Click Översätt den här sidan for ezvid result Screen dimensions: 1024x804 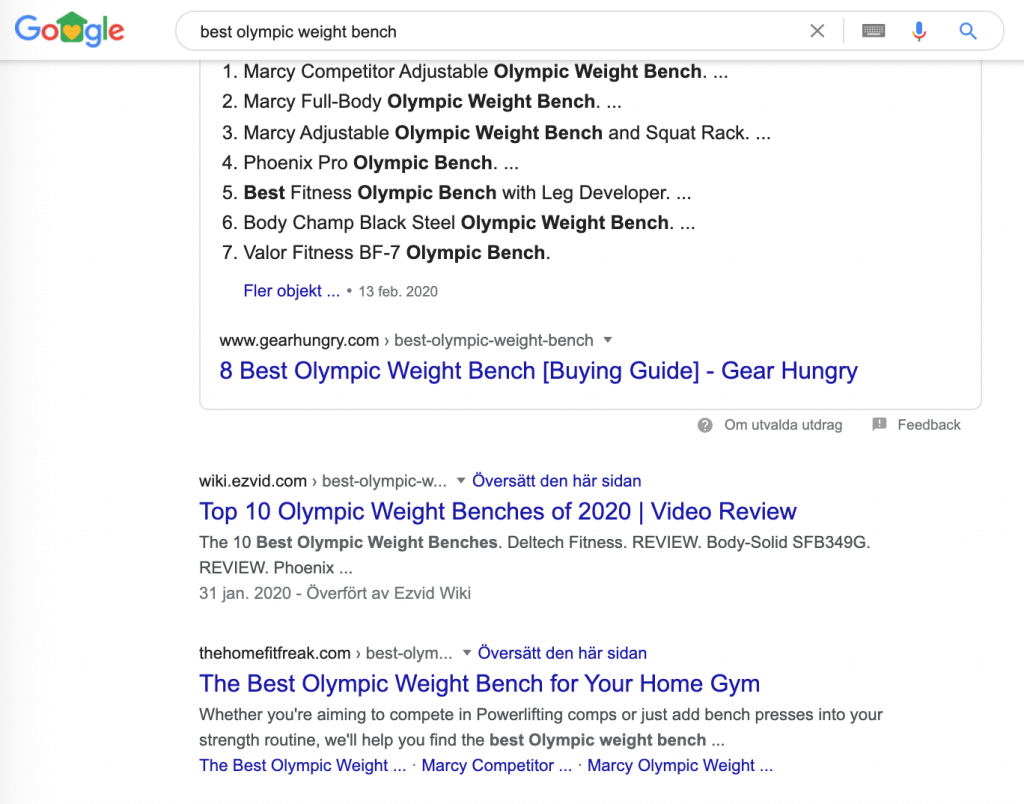(556, 481)
